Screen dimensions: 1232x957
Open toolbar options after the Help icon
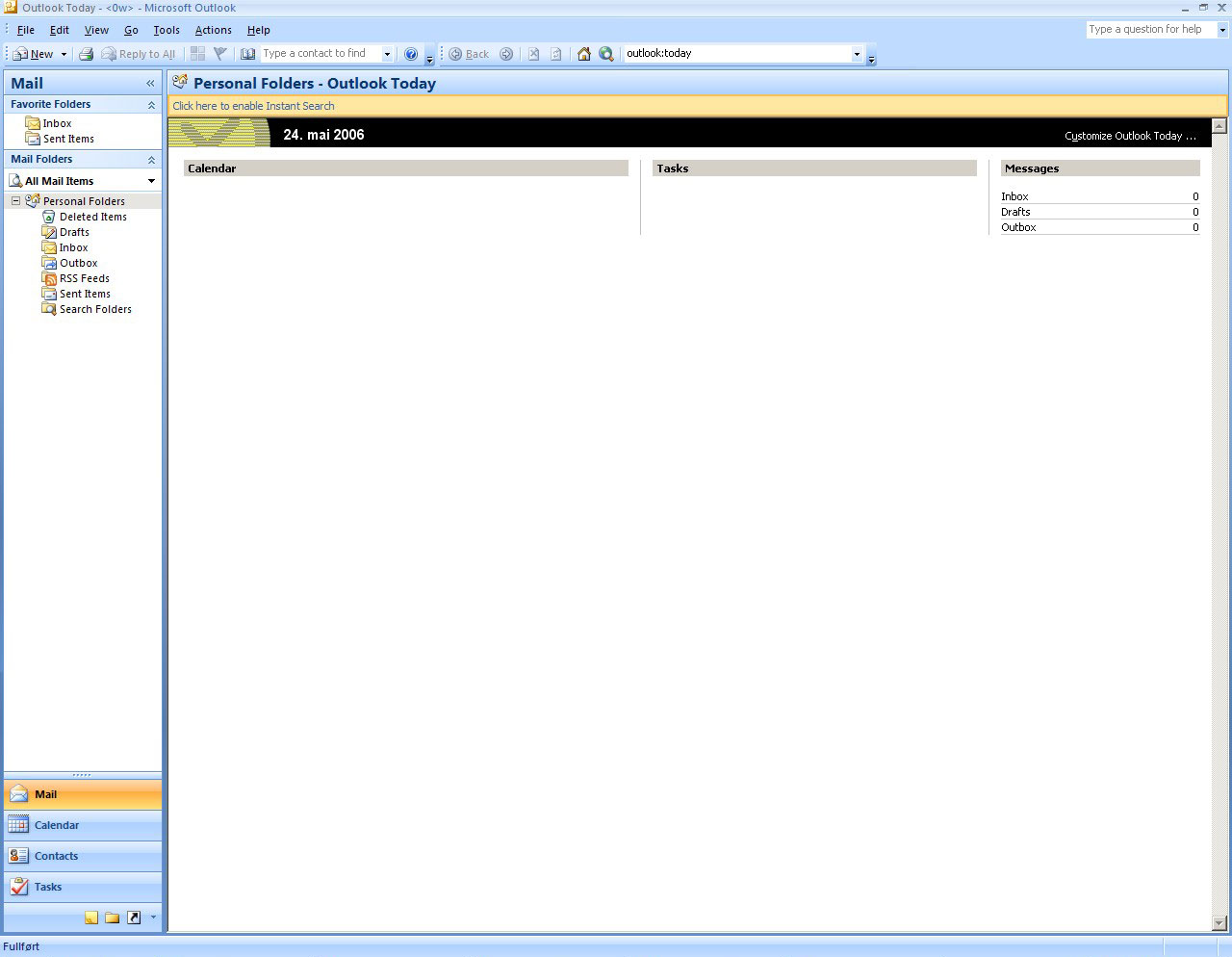coord(429,56)
